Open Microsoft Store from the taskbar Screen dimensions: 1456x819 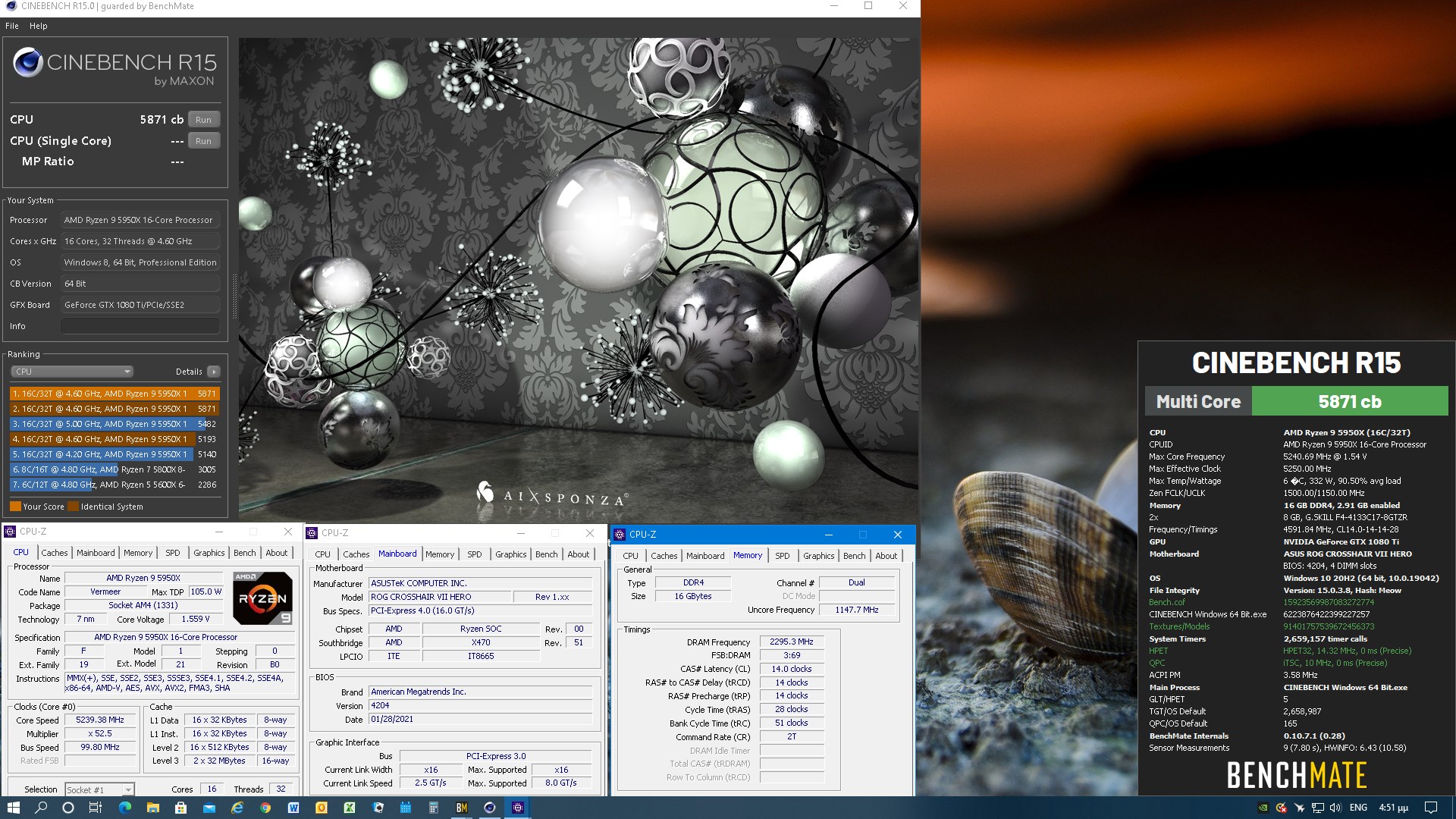(x=180, y=808)
